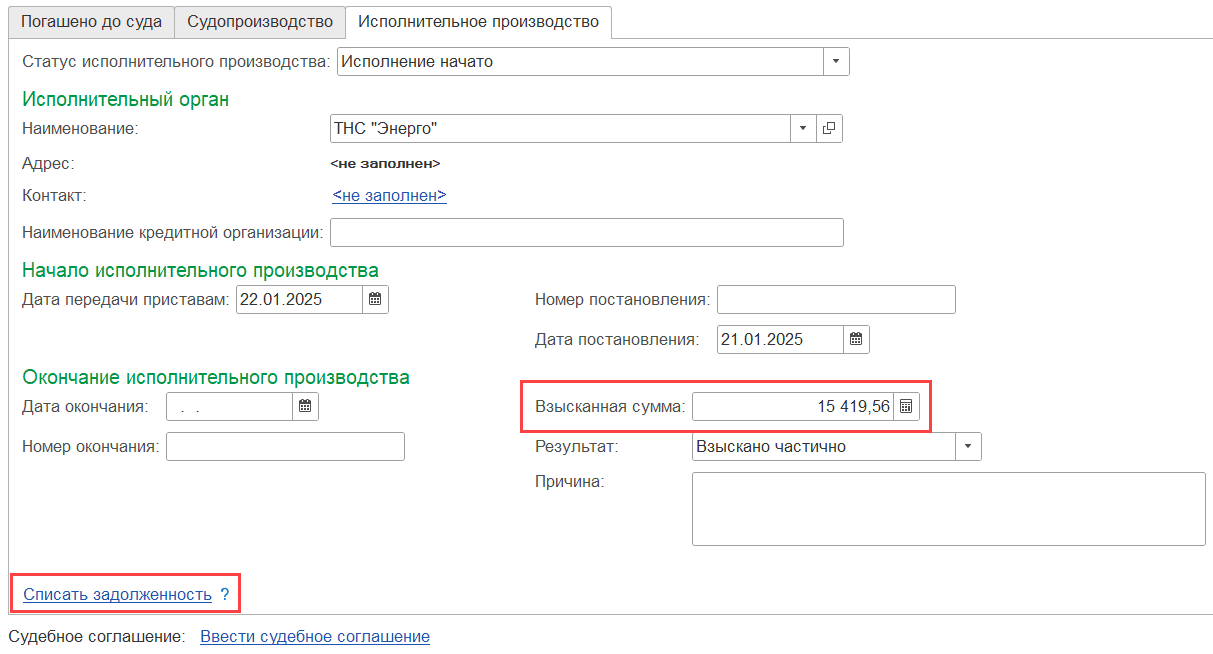Viewport: 1213px width, 654px height.
Task: Click the Контакт <не заполнен> link
Action: coord(389,196)
